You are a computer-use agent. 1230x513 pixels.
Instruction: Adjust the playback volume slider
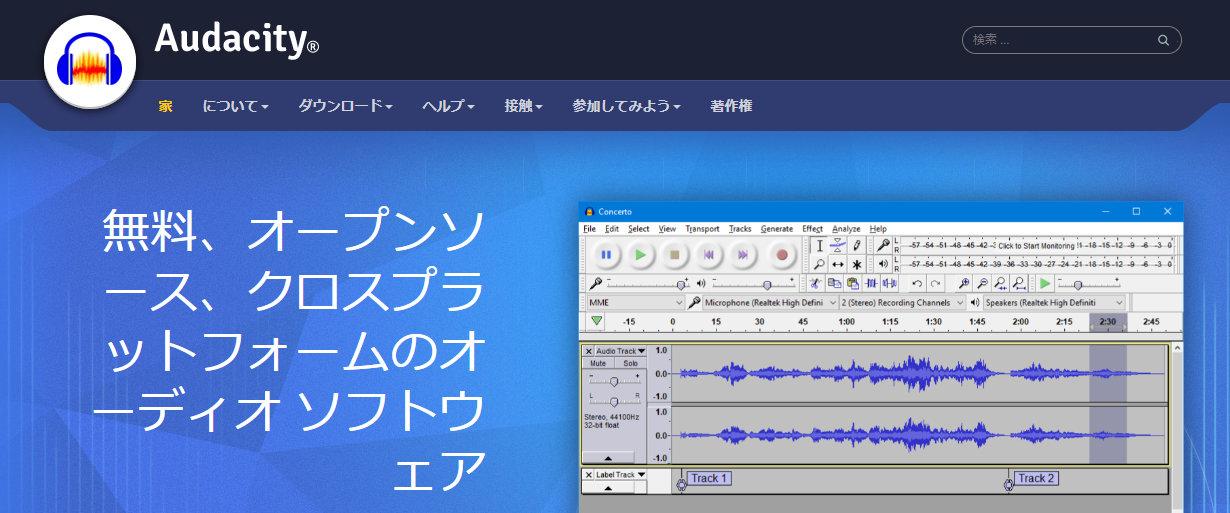754,284
